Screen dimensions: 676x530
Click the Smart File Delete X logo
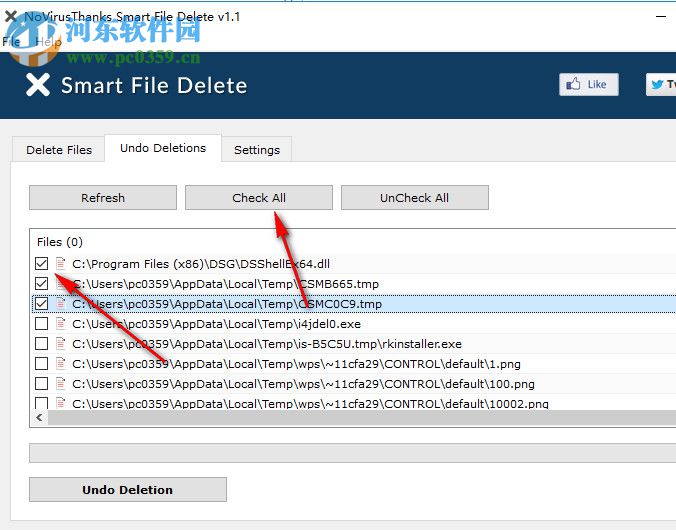(38, 85)
